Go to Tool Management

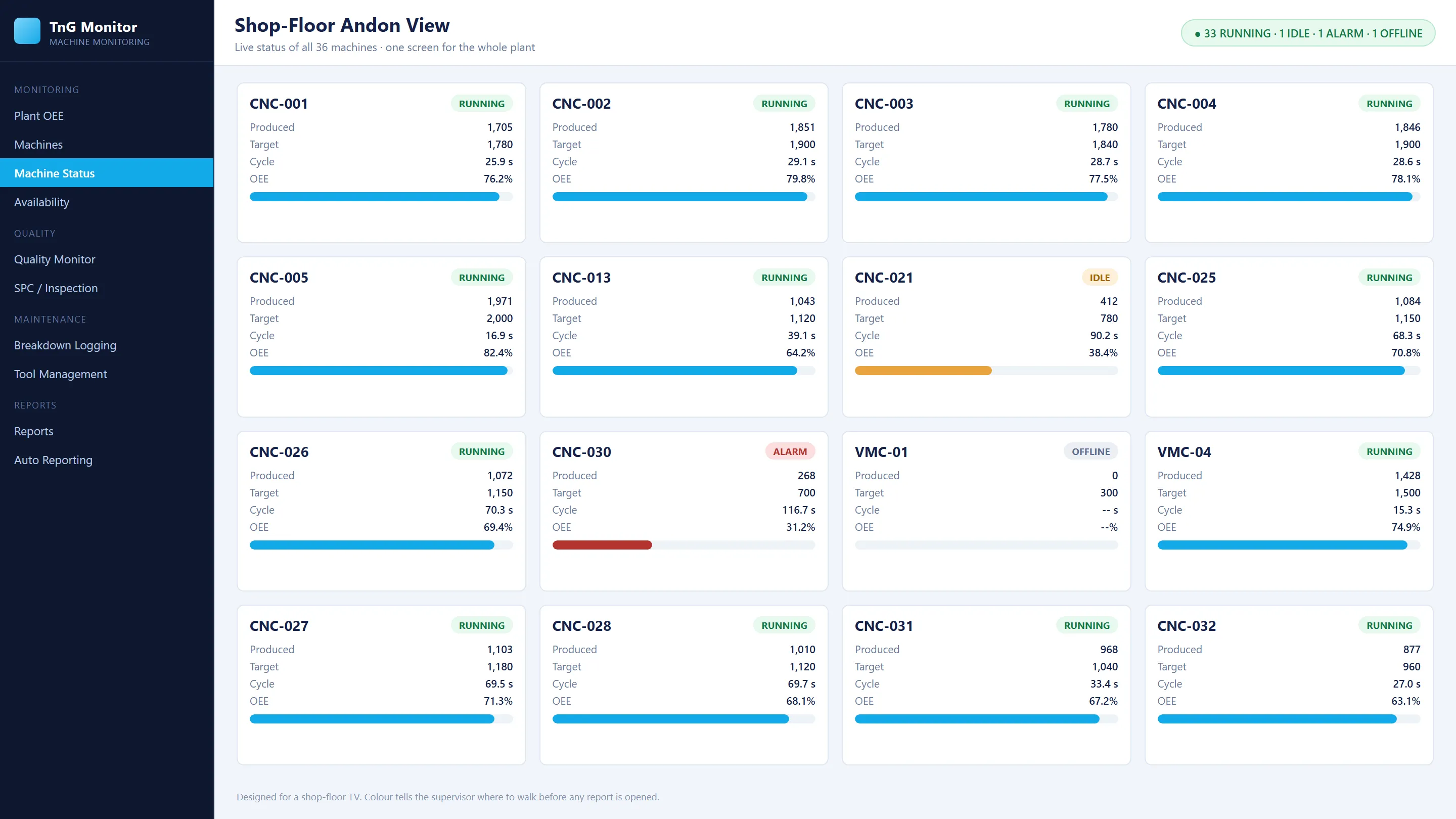coord(107,374)
